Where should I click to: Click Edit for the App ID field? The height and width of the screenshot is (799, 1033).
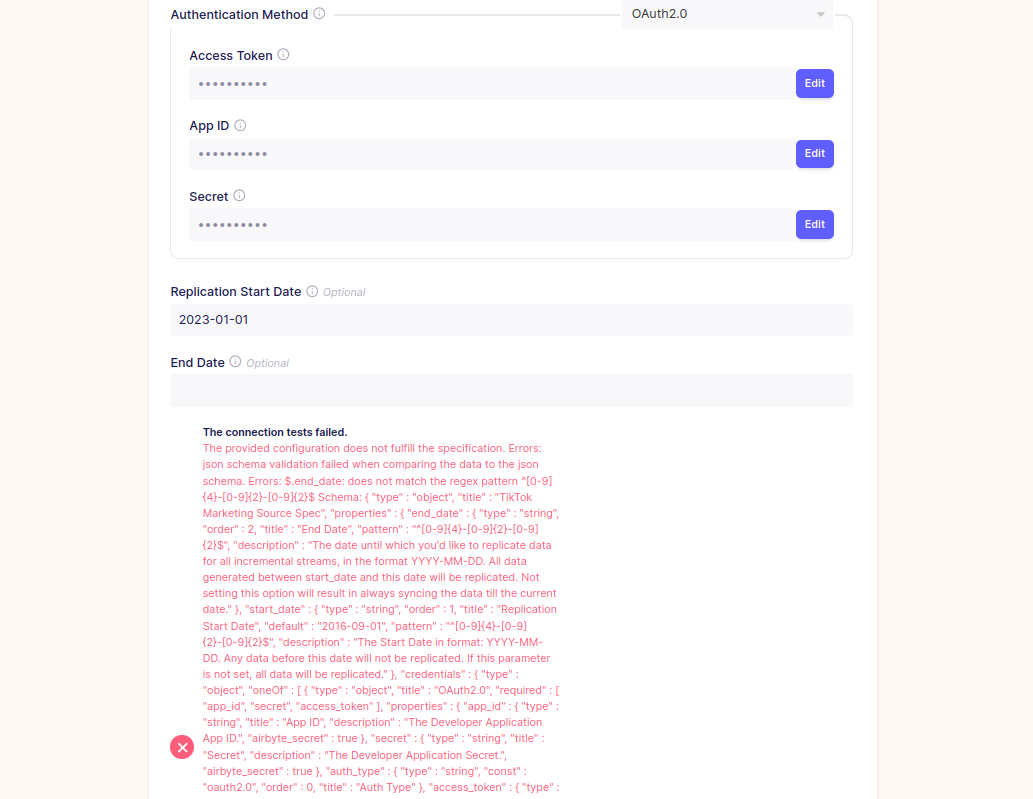(x=814, y=153)
